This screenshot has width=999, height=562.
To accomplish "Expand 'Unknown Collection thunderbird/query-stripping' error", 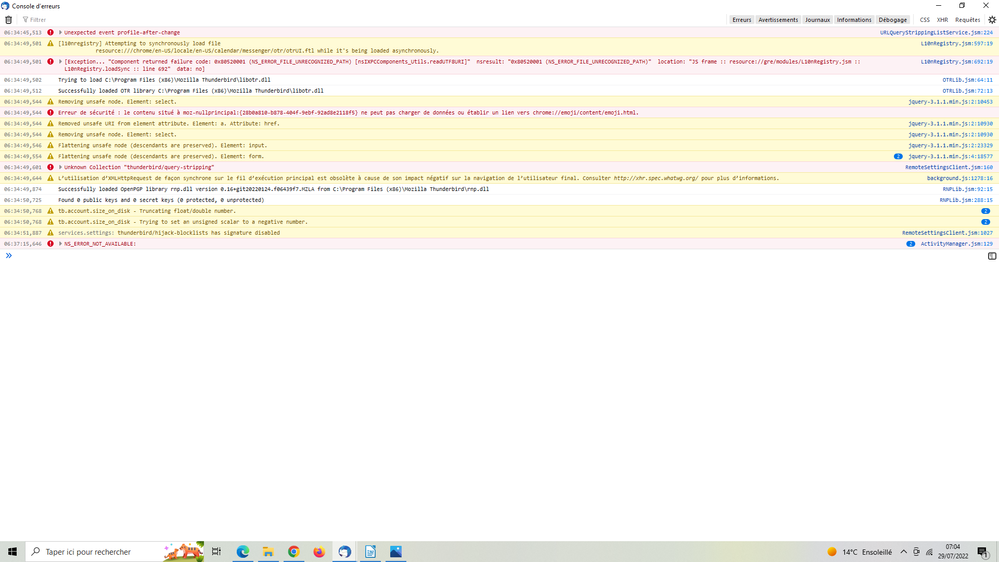I will [x=61, y=167].
